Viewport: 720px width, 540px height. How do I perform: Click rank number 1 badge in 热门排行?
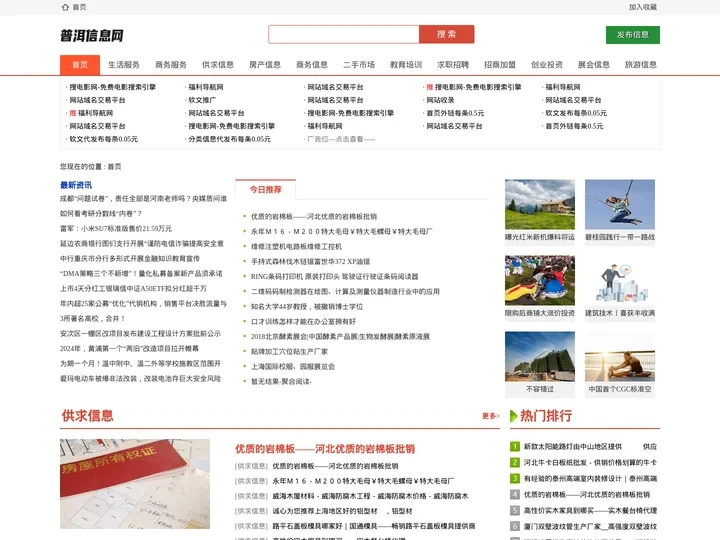click(x=515, y=446)
